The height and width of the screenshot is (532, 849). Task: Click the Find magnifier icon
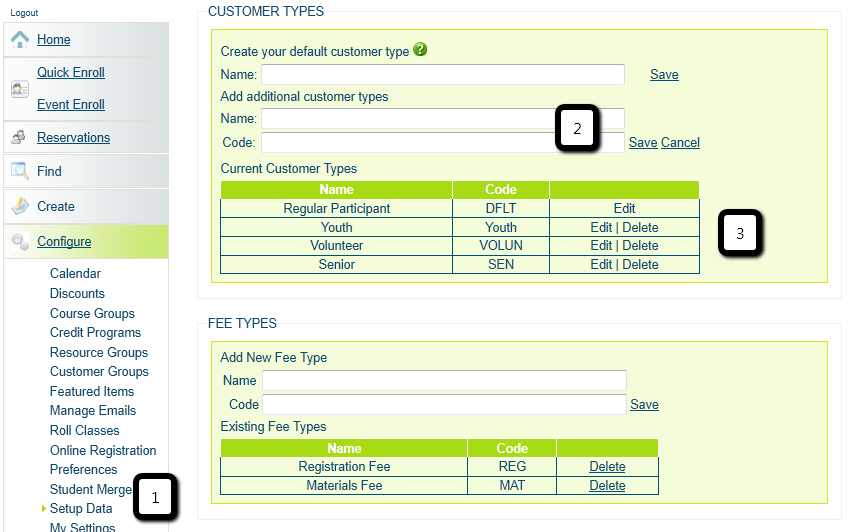tap(20, 171)
